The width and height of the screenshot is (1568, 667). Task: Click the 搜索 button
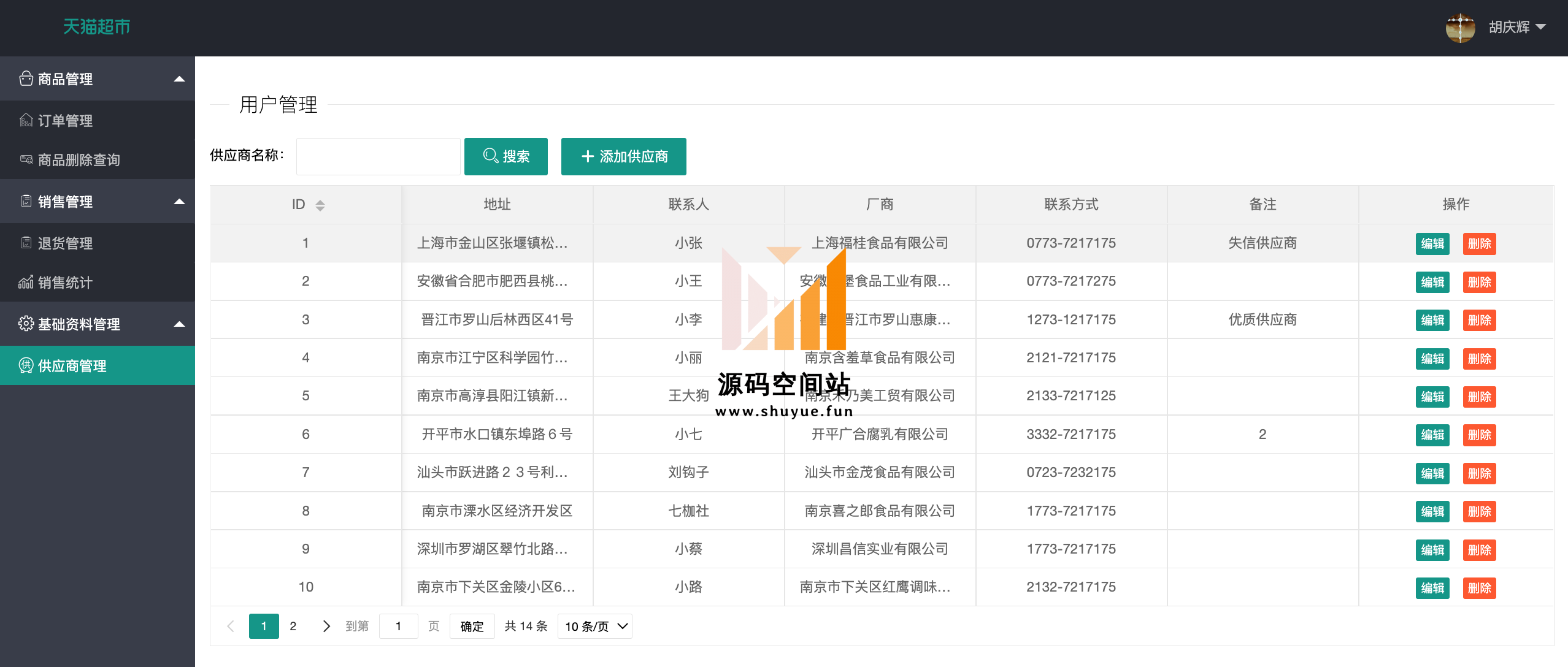pyautogui.click(x=506, y=156)
